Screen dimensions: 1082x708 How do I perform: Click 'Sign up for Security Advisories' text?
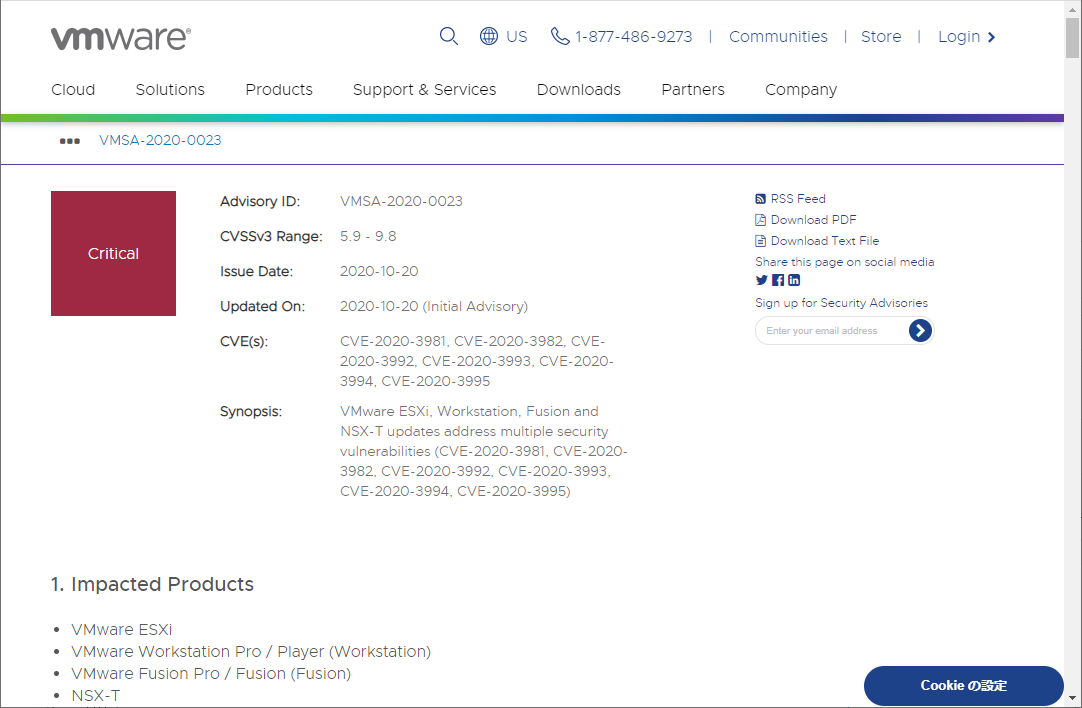[x=841, y=303]
